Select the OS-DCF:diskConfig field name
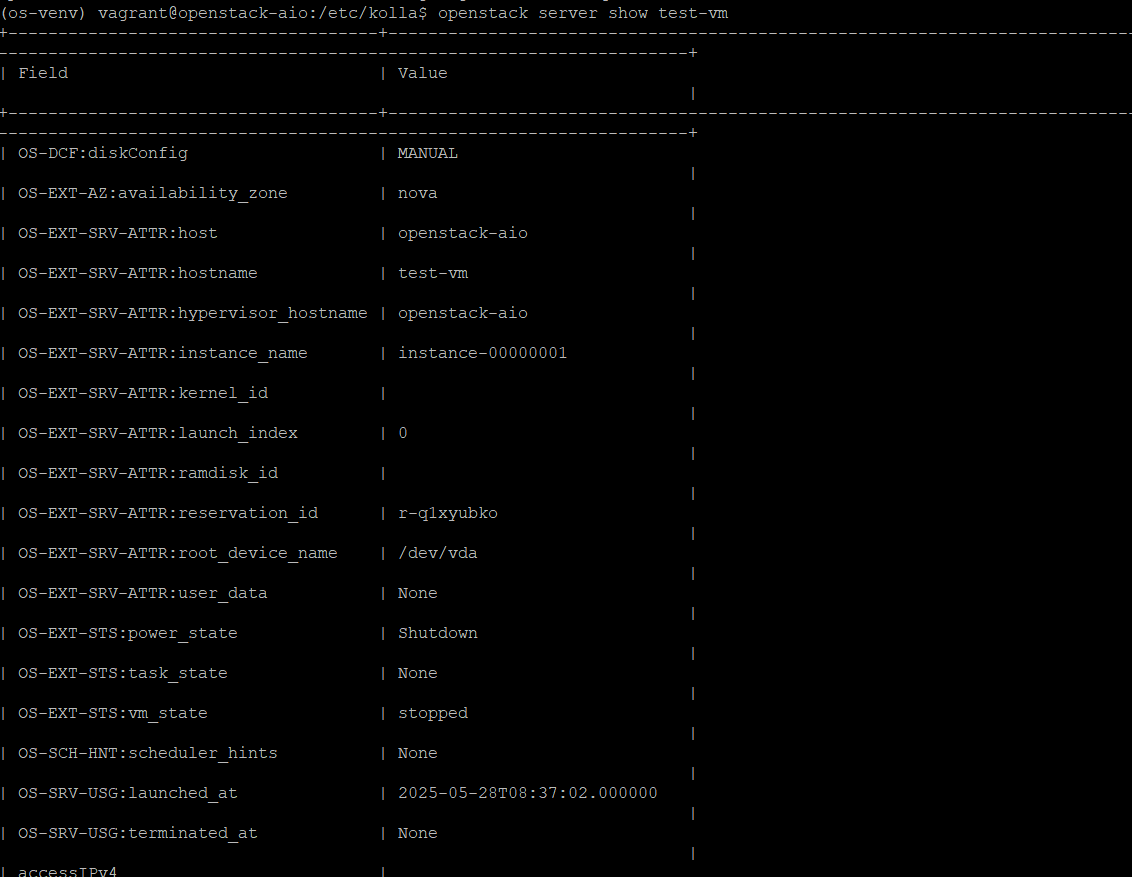The height and width of the screenshot is (877, 1132). point(103,153)
